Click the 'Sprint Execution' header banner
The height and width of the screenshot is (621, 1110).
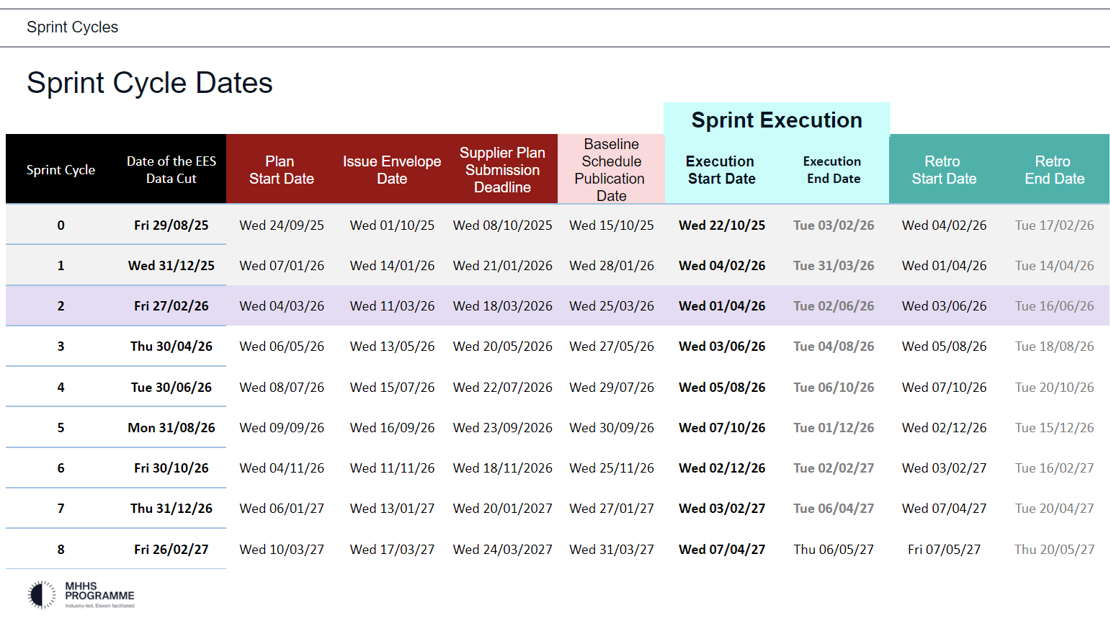777,120
